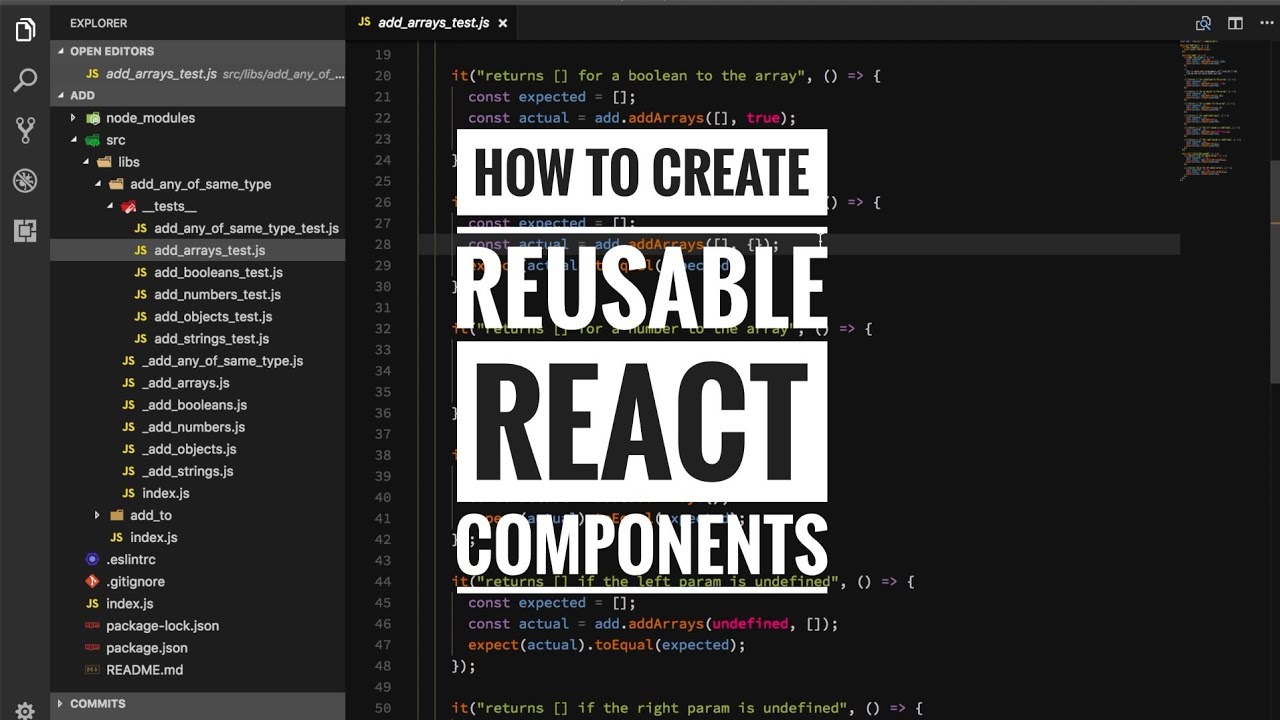
Task: Click line number 44 in the gutter
Action: (382, 581)
